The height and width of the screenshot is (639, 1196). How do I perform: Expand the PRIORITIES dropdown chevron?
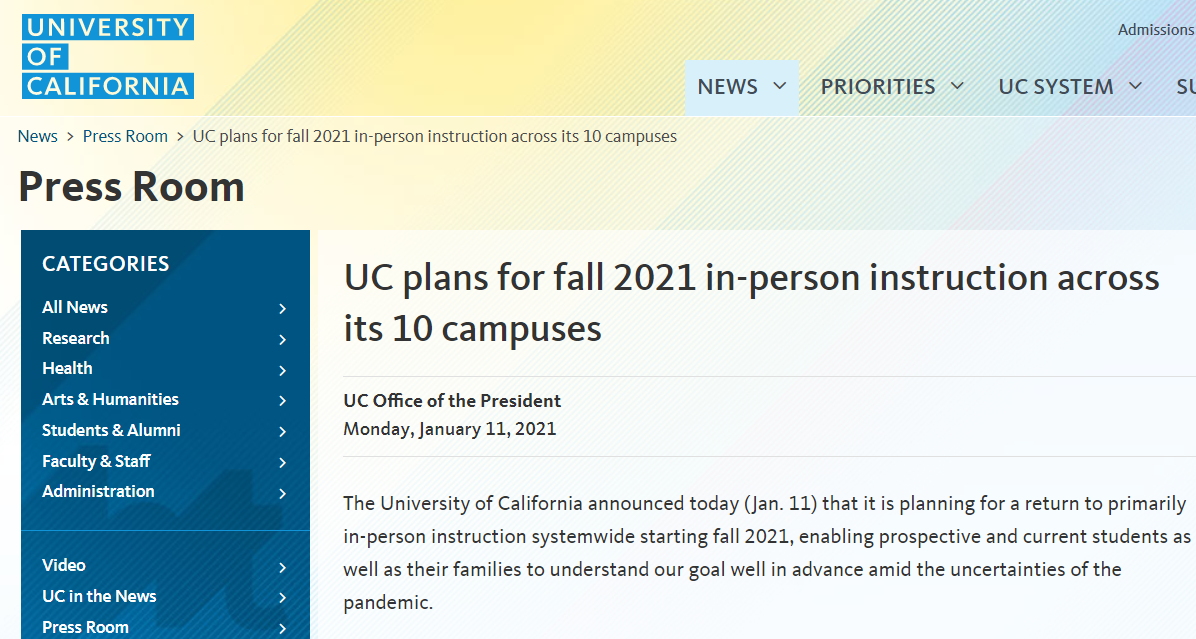(x=957, y=86)
